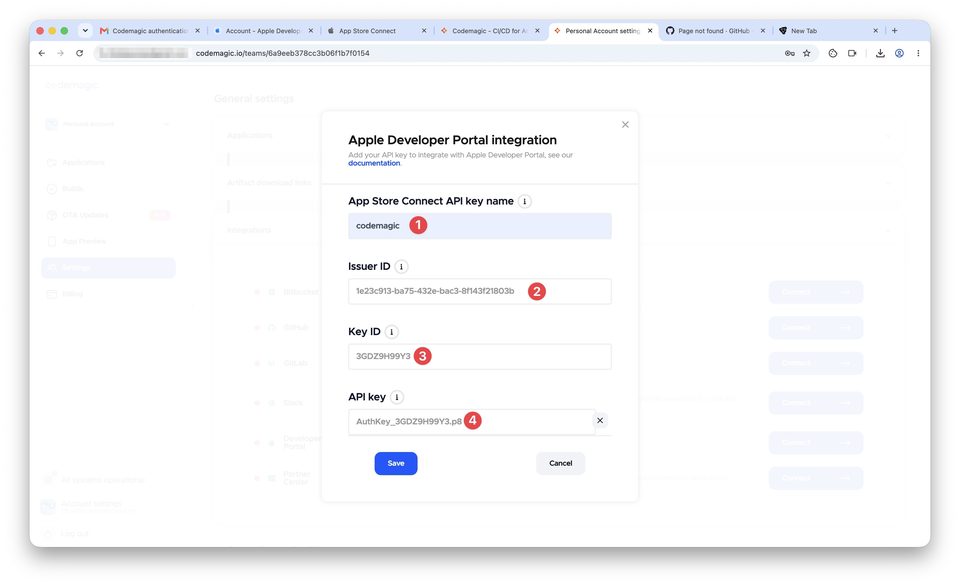960x586 pixels.
Task: Show info for App Store Connect API key name
Action: point(525,201)
